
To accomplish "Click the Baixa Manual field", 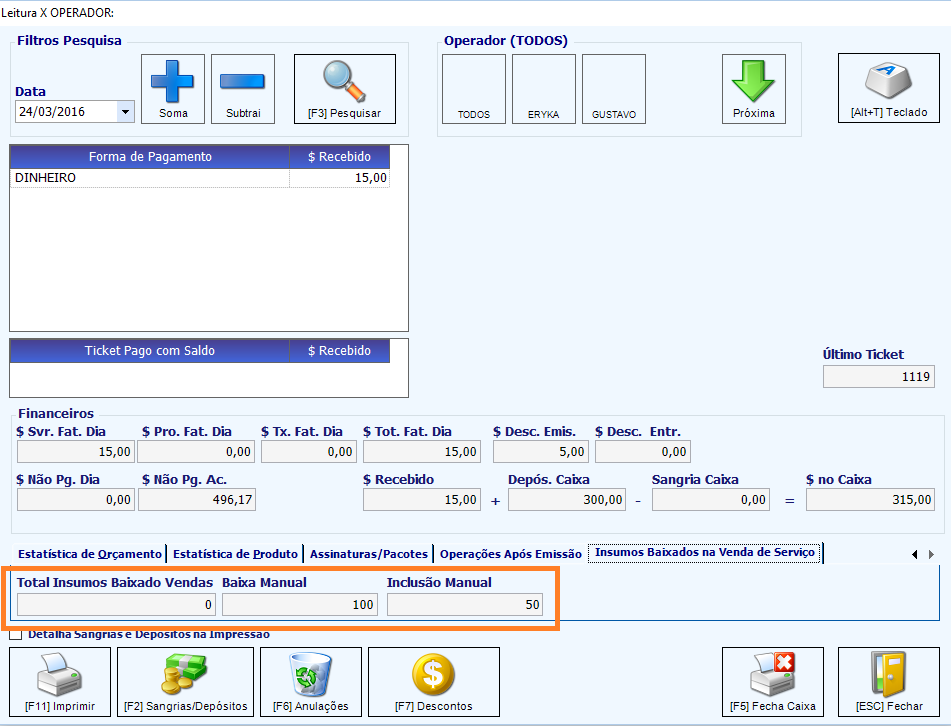I will click(300, 605).
